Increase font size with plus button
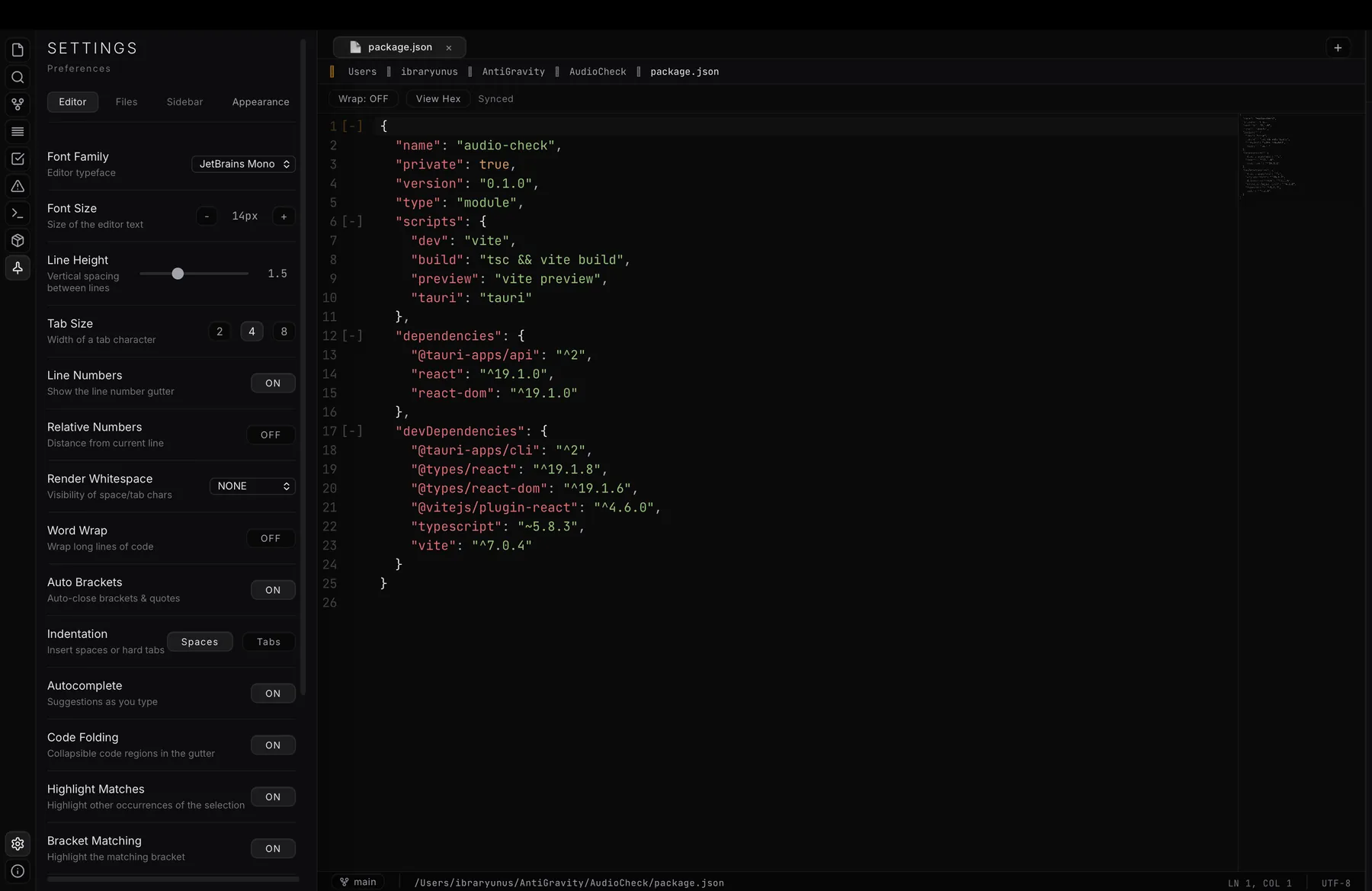1372x891 pixels. pyautogui.click(x=284, y=216)
